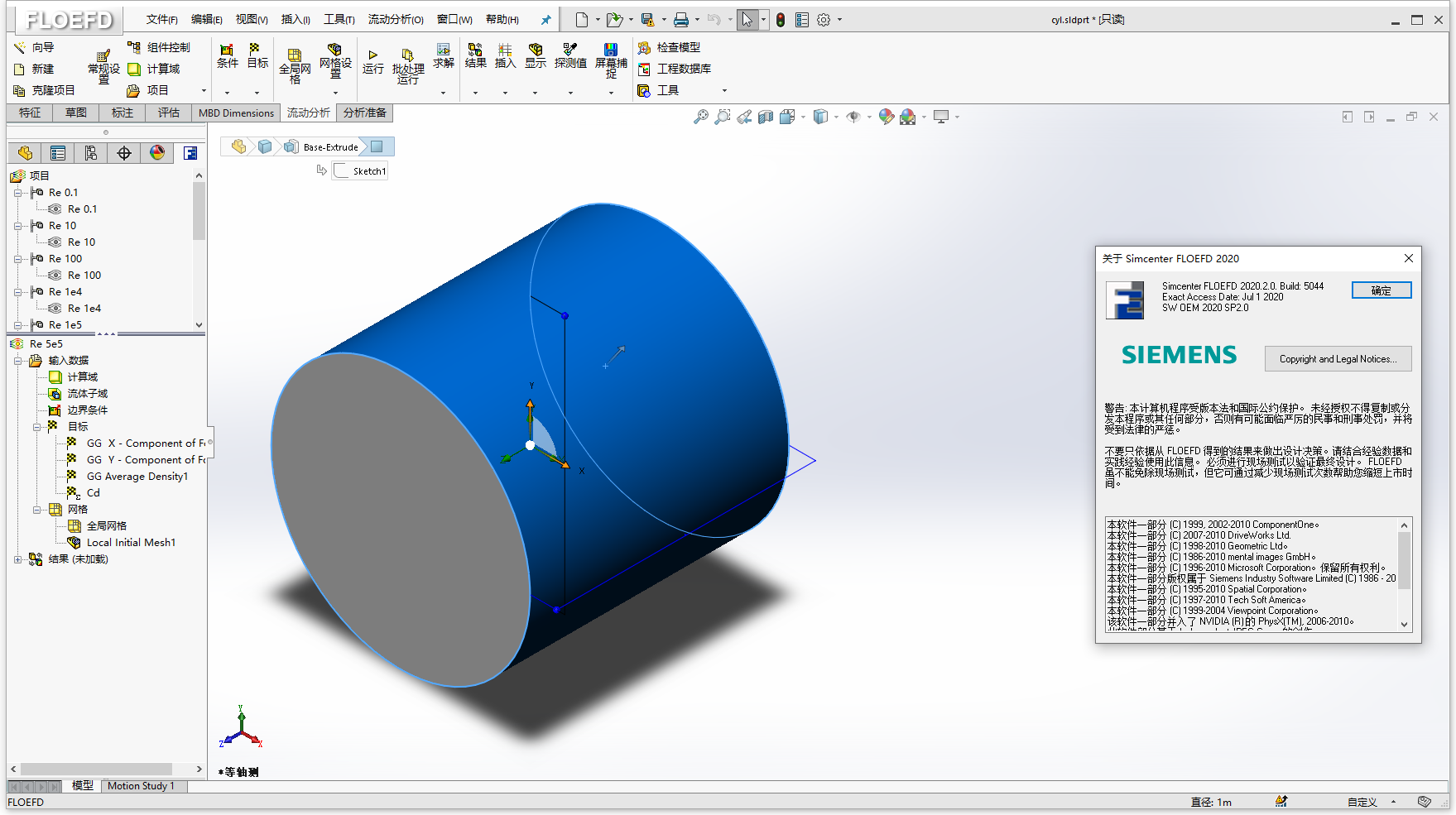Open 工程数据库 engineering database
Image resolution: width=1456 pixels, height=815 pixels.
click(x=675, y=70)
